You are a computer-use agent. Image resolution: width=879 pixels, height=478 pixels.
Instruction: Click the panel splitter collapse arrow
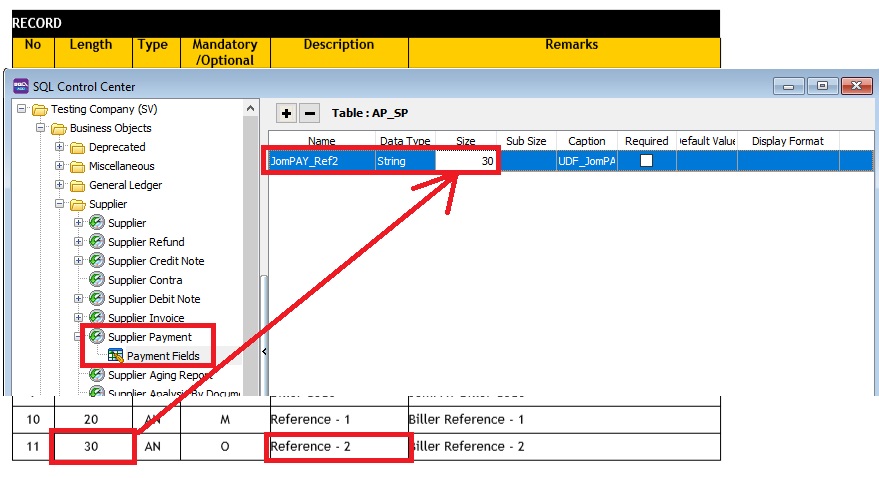pyautogui.click(x=264, y=352)
